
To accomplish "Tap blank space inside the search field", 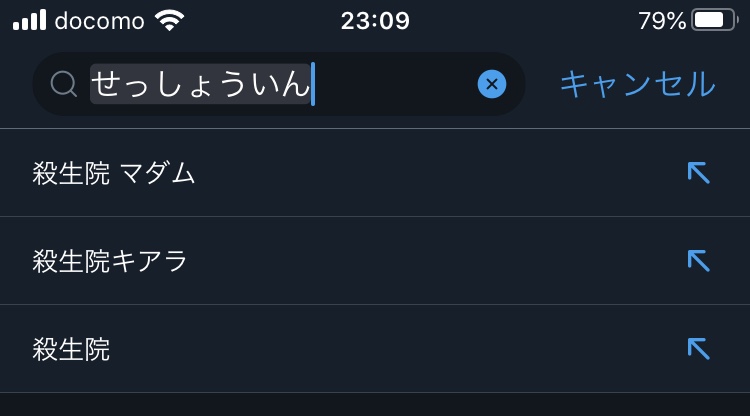I will 395,84.
